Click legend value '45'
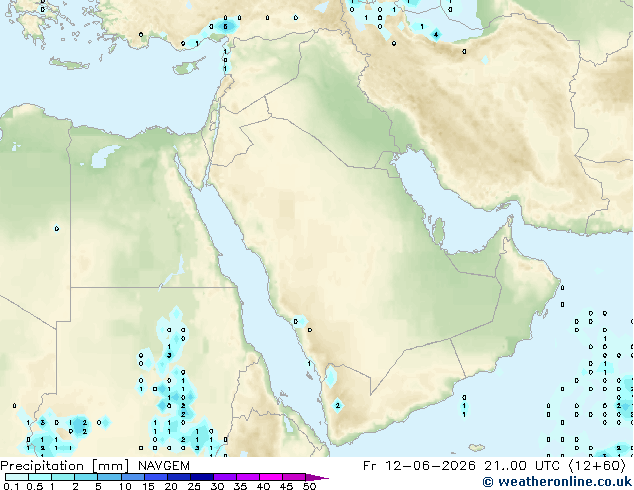Screen dimensions: 634x490 pos(286,486)
